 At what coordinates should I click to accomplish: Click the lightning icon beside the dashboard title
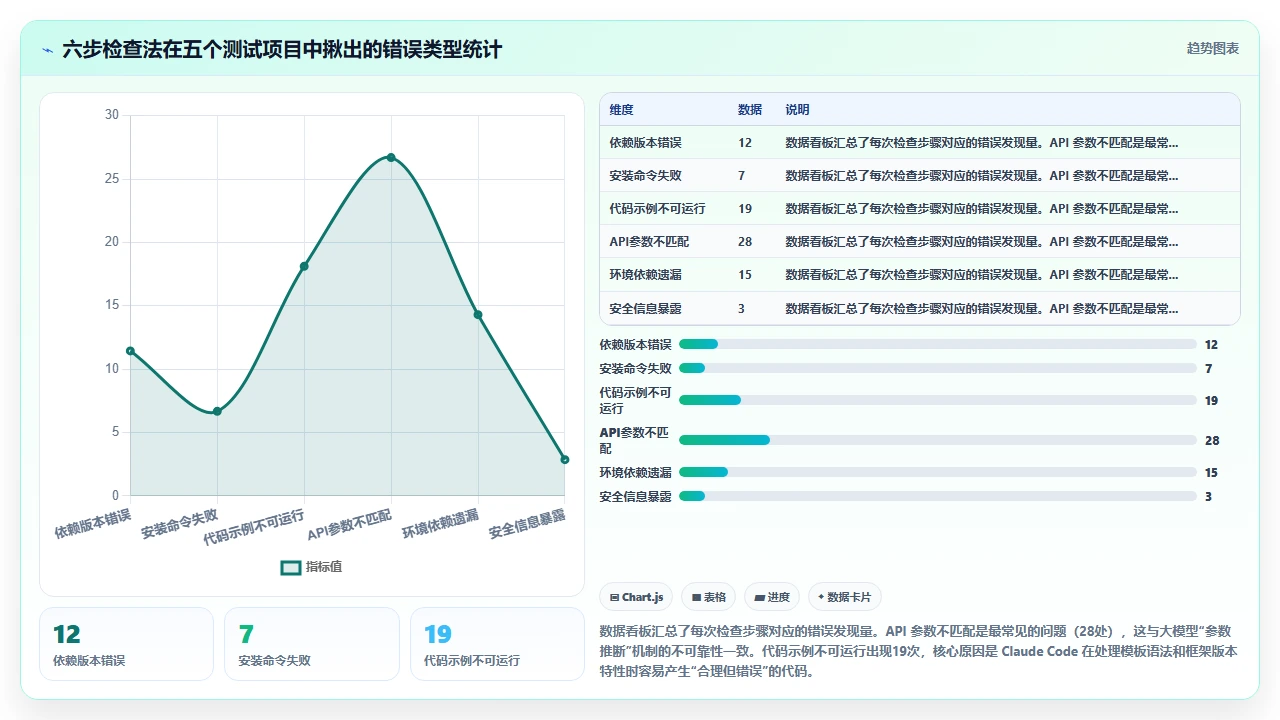click(48, 49)
